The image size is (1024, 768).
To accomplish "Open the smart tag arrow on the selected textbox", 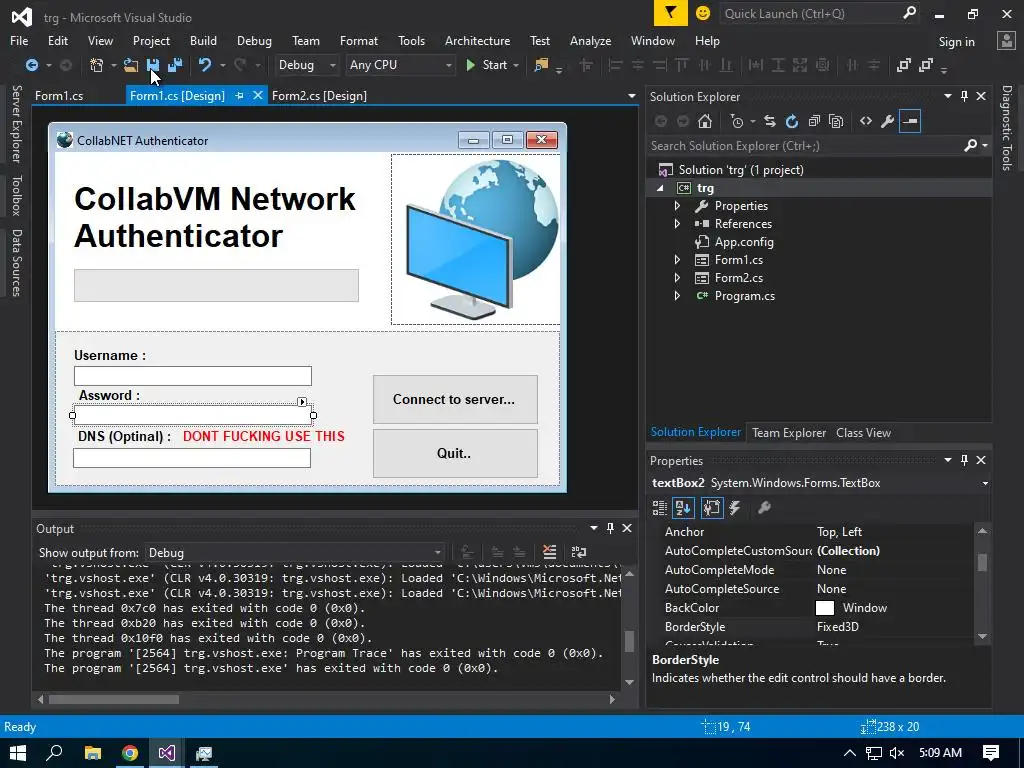I will tap(302, 402).
